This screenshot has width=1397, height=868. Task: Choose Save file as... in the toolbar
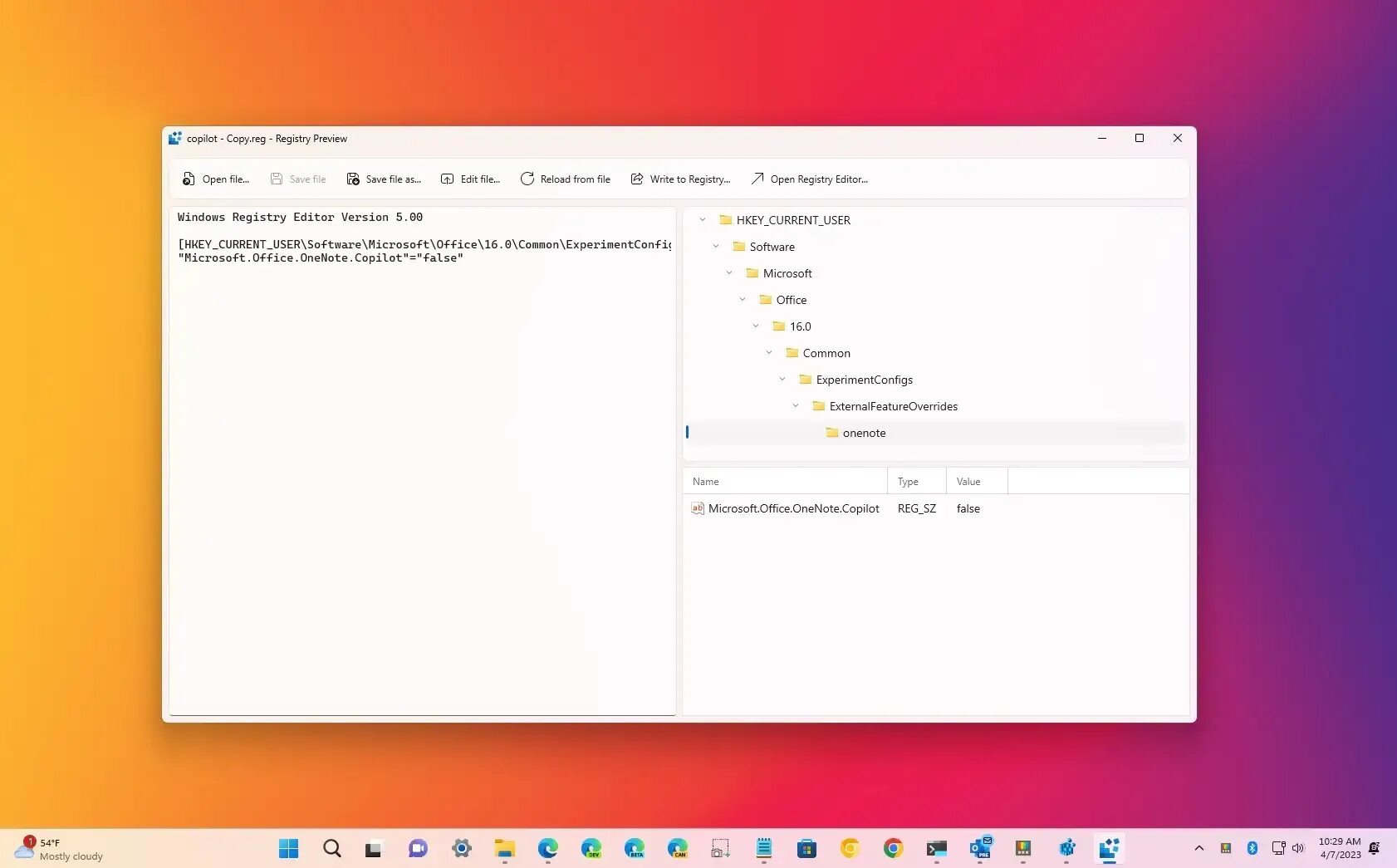pos(384,179)
